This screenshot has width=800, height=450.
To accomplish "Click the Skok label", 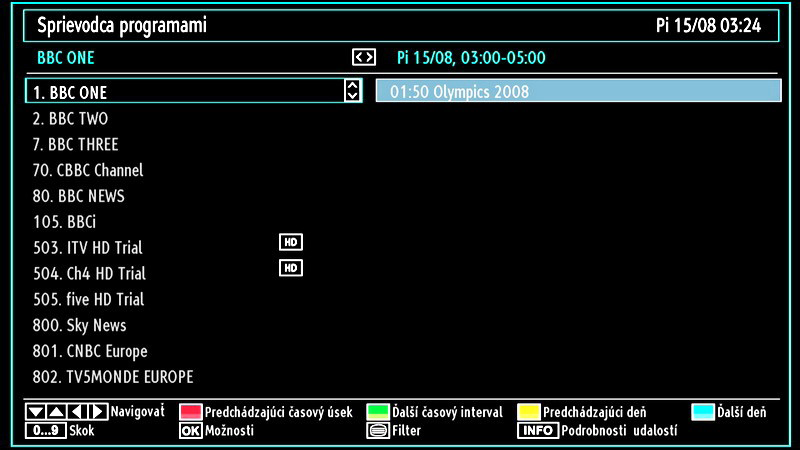I will click(82, 431).
